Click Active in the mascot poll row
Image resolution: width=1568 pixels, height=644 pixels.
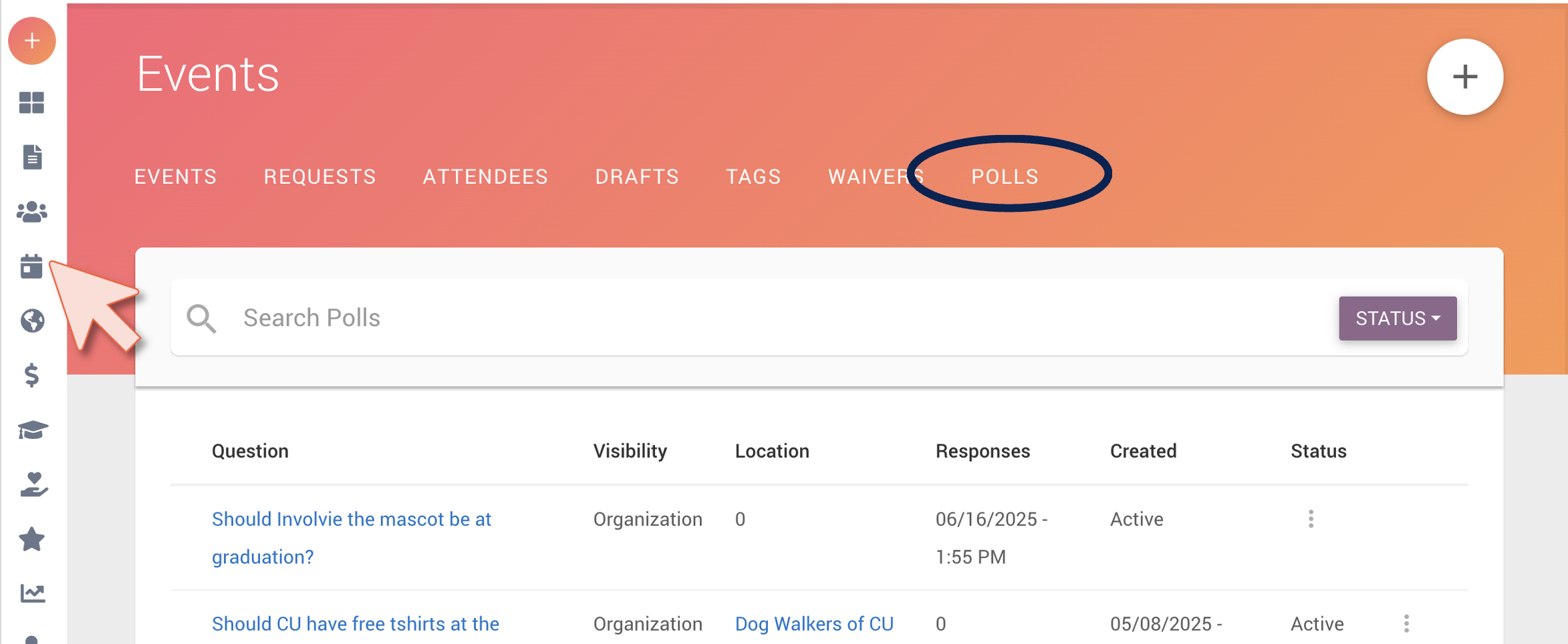(1136, 519)
